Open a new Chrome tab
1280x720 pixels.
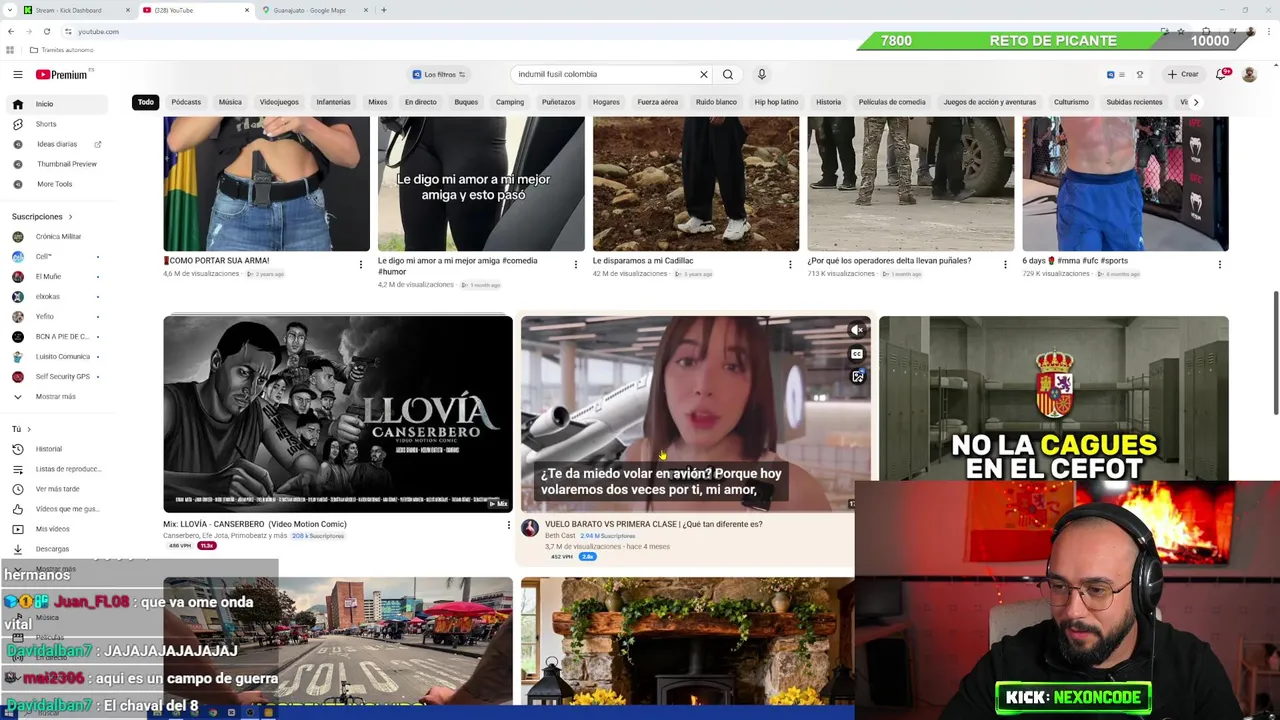[384, 10]
